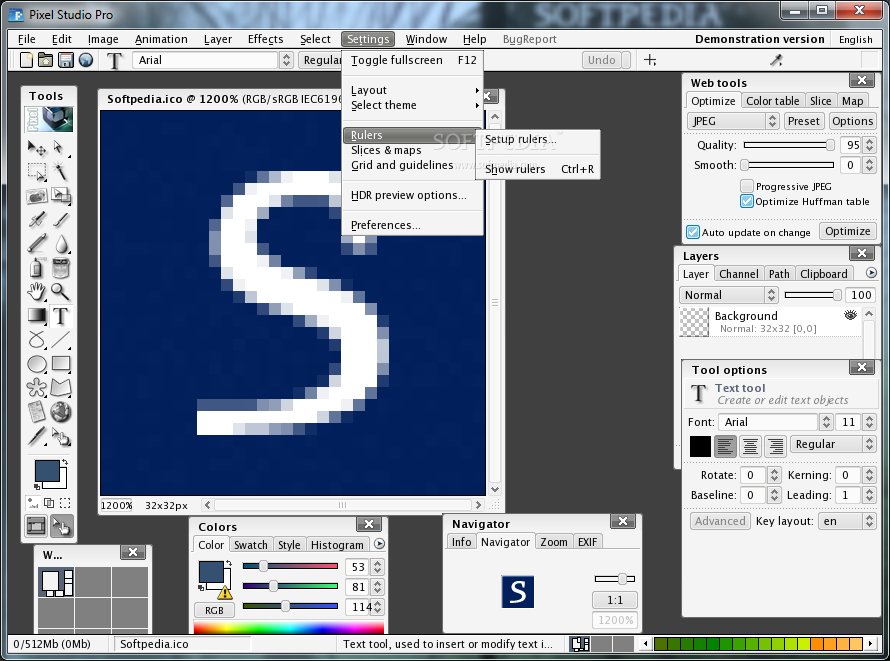Click the globe web toolbar icon
Viewport: 890px width, 661px height.
[86, 60]
